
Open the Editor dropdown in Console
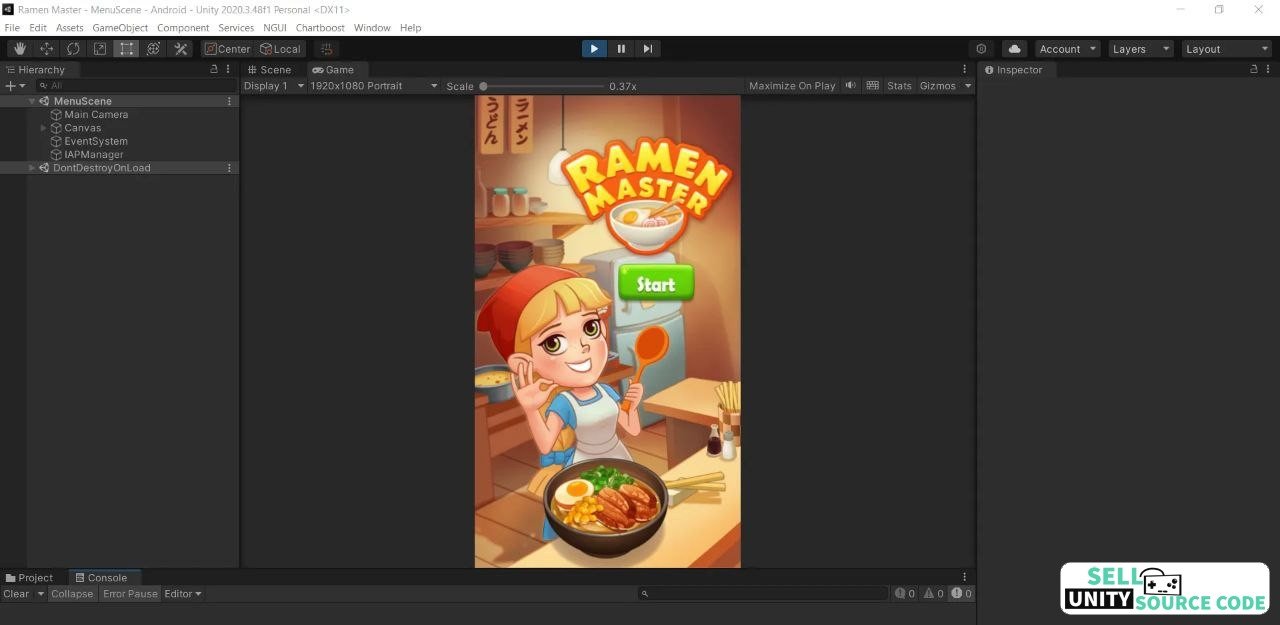tap(183, 594)
